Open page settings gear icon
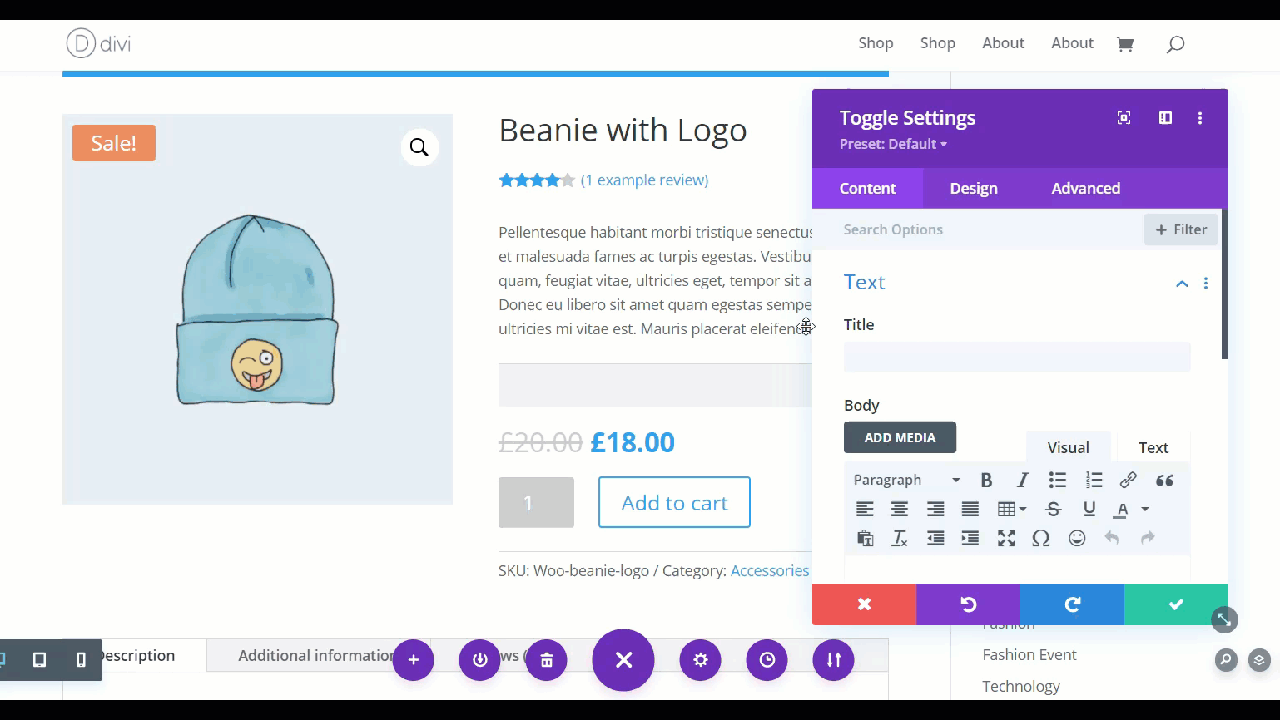Image resolution: width=1280 pixels, height=720 pixels. coord(700,660)
